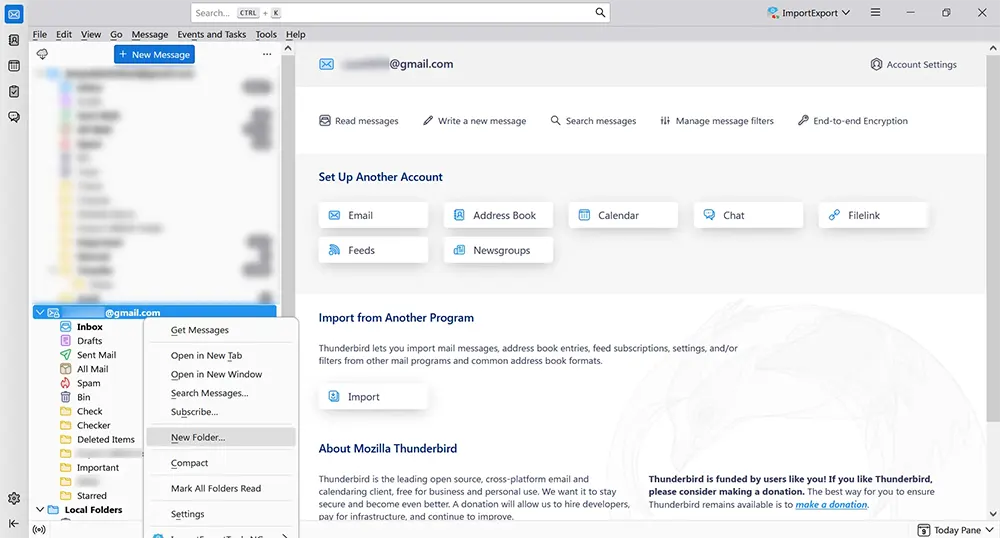Click the Import button
The image size is (1000, 538).
(373, 396)
